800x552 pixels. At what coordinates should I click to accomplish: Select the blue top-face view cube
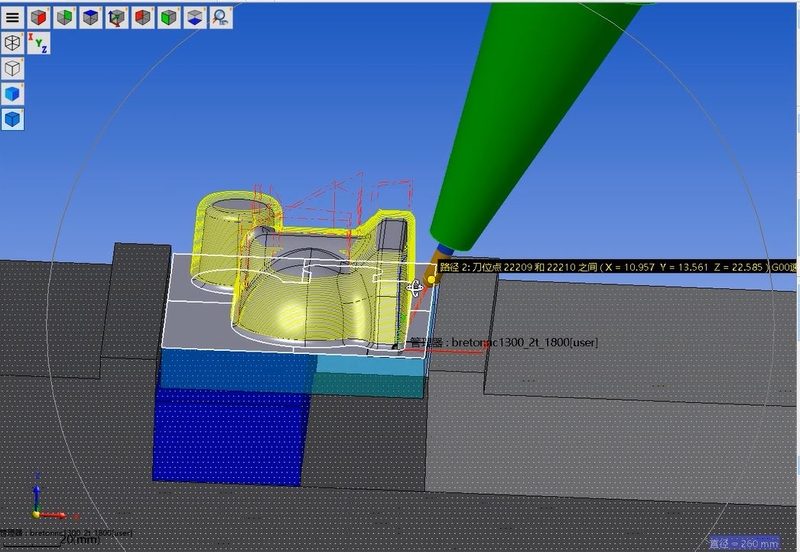pyautogui.click(x=91, y=17)
